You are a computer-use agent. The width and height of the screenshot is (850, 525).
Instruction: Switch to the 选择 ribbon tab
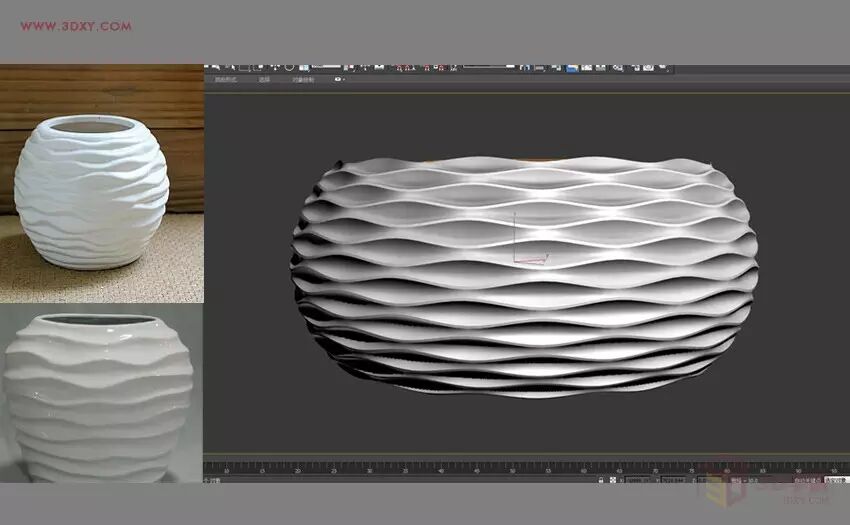coord(264,79)
